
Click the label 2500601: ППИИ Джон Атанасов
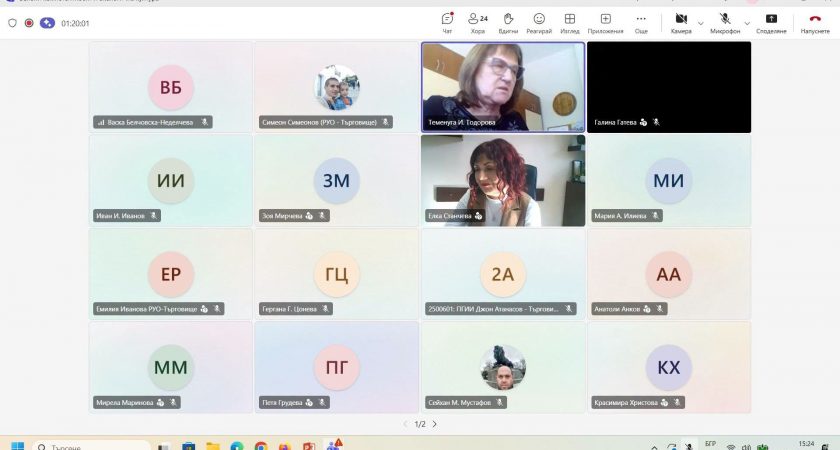click(x=493, y=309)
